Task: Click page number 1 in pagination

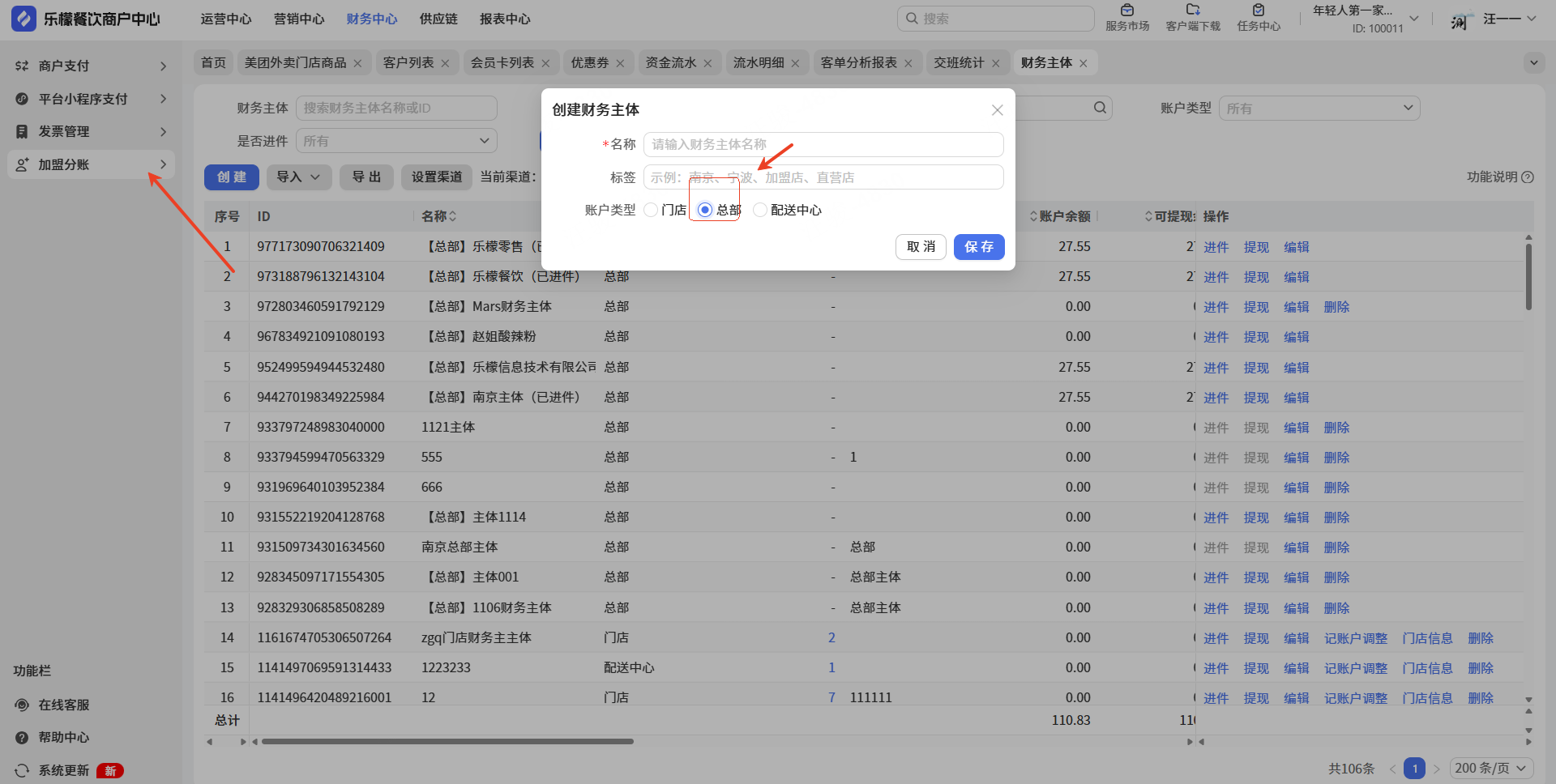Action: click(x=1414, y=769)
